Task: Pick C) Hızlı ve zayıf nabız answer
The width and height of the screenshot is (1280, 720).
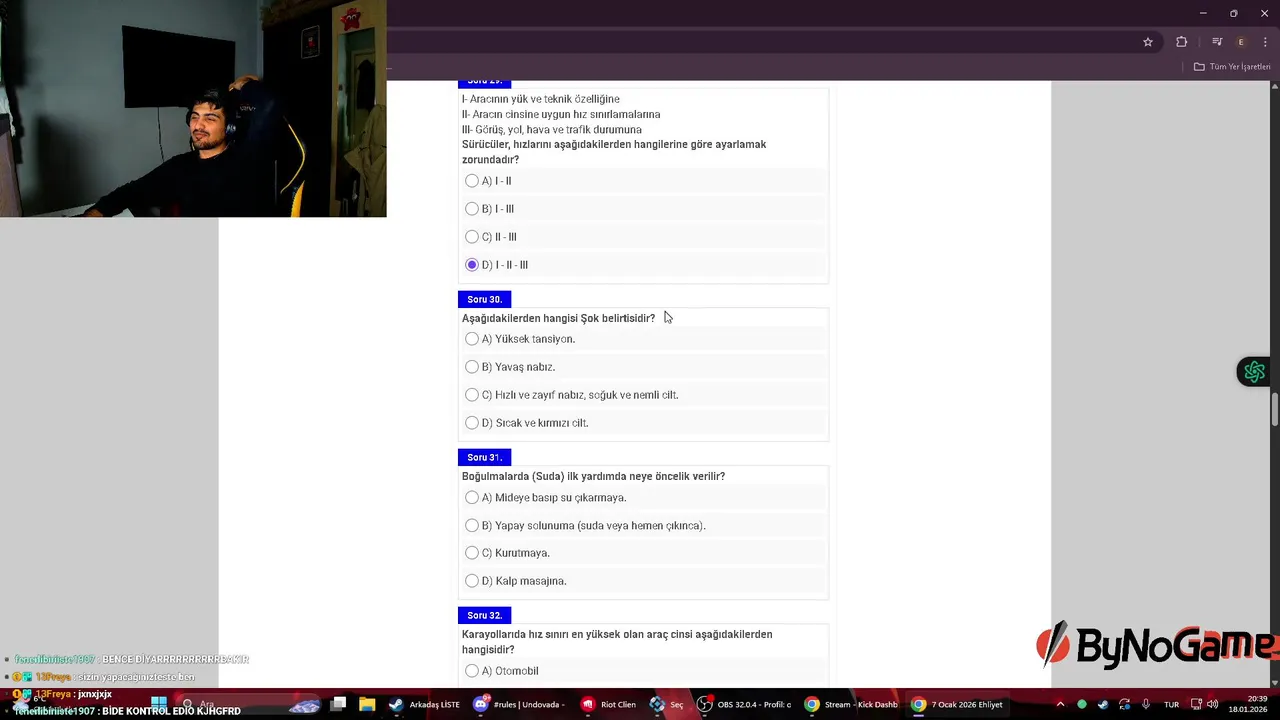Action: tap(472, 395)
